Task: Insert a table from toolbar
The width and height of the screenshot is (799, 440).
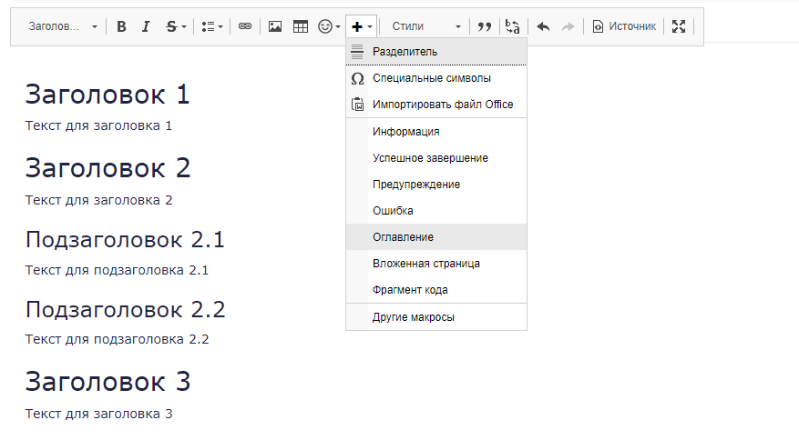Action: [301, 27]
